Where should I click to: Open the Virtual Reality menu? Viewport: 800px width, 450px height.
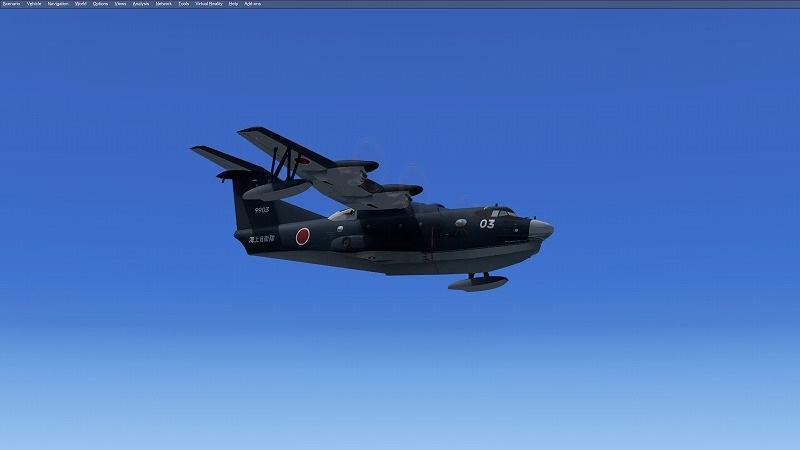209,4
